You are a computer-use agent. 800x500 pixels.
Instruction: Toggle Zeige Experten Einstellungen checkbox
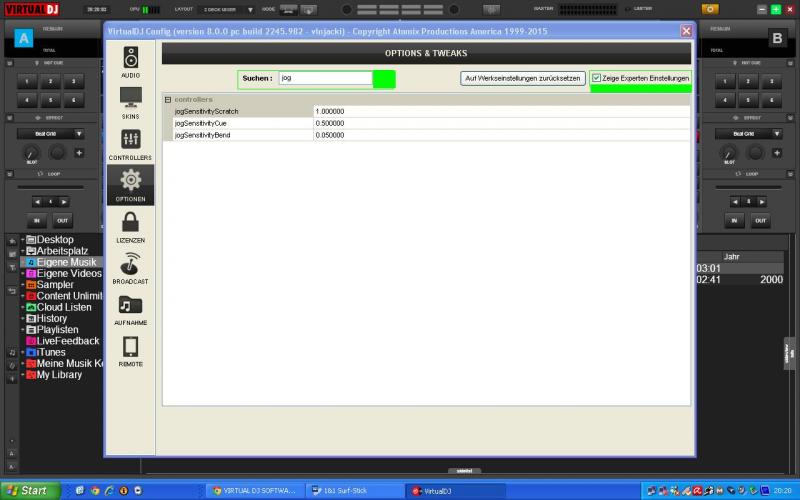pos(596,78)
